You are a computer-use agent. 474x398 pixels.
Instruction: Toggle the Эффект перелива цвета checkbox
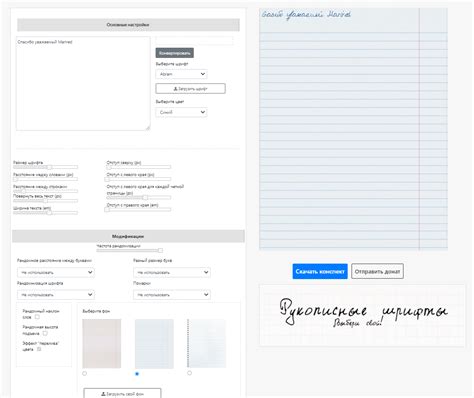[39, 349]
